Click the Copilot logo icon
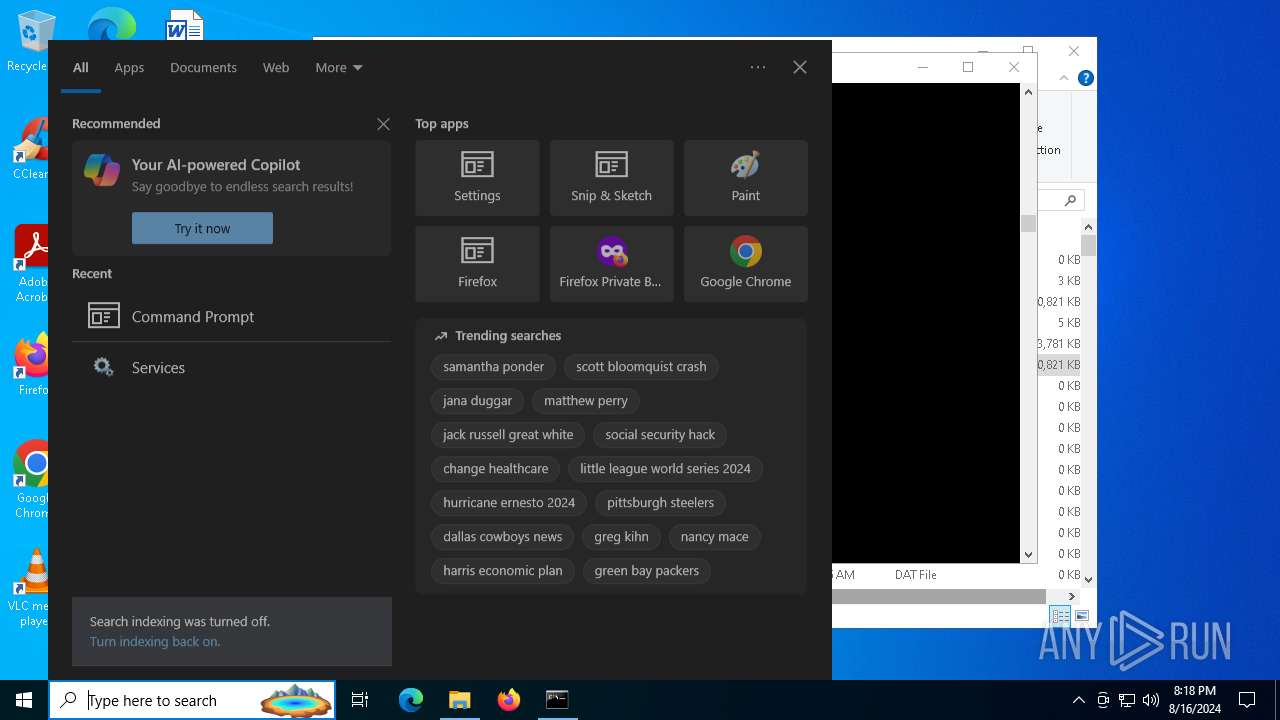This screenshot has height=720, width=1280. pyautogui.click(x=102, y=170)
